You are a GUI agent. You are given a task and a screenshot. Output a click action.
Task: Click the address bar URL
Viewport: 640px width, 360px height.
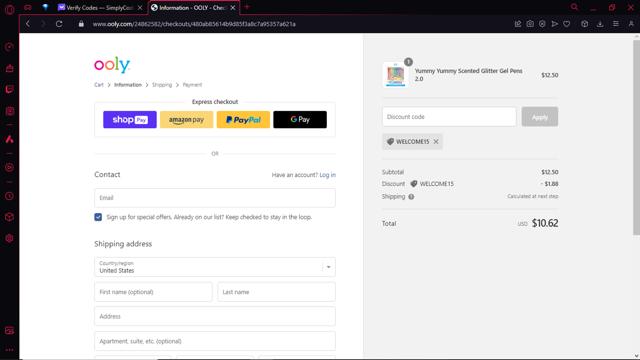(194, 24)
